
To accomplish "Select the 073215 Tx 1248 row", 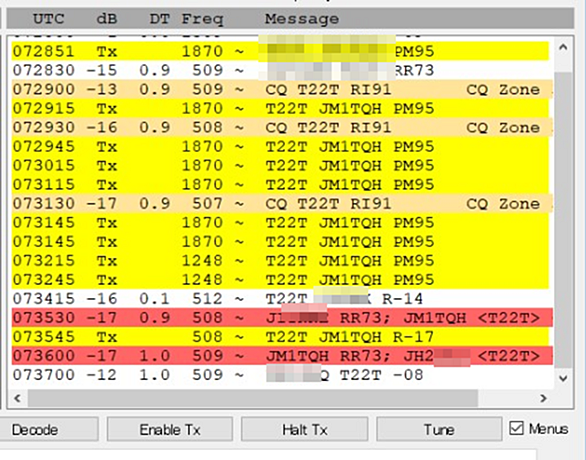I will click(280, 261).
